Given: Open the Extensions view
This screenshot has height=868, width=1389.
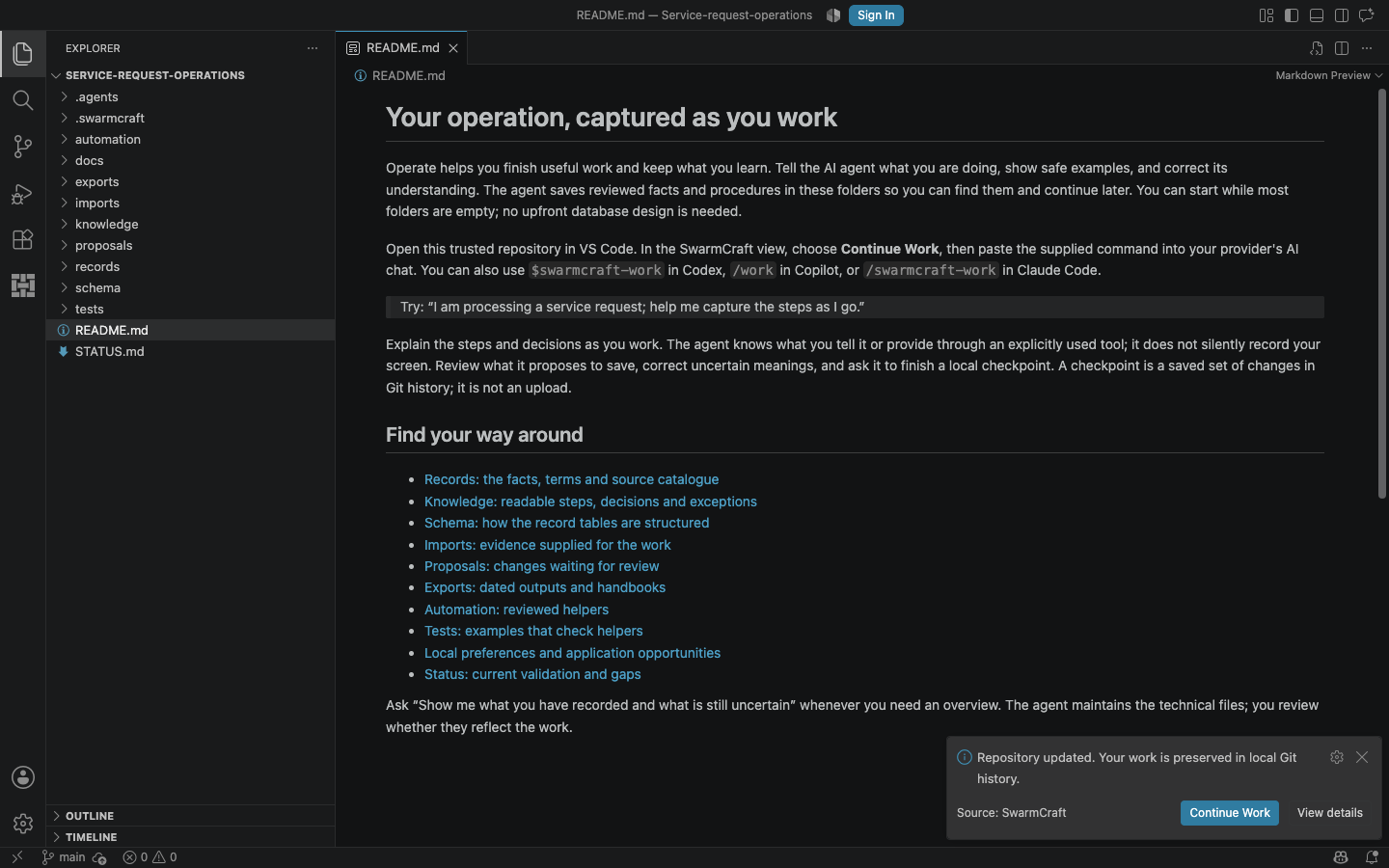Looking at the screenshot, I should point(23,239).
